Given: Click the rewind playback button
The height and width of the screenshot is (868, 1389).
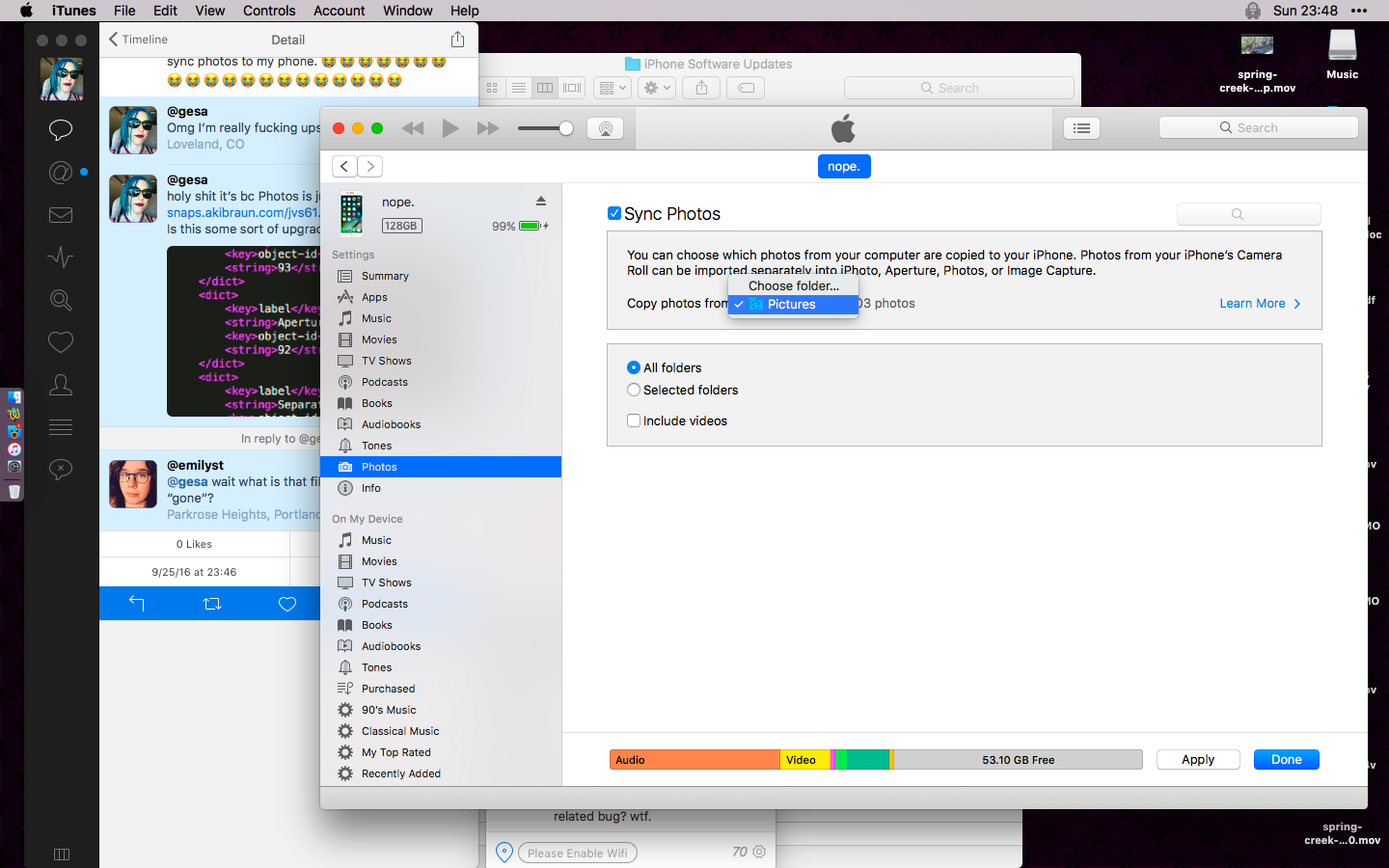Looking at the screenshot, I should (413, 128).
